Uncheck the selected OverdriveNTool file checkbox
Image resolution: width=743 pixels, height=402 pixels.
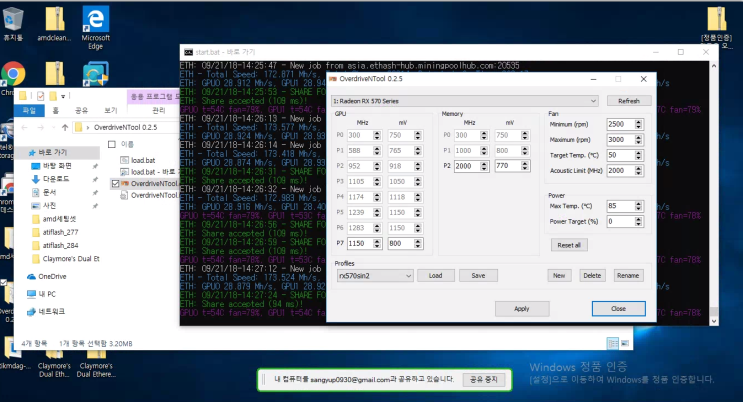pos(115,183)
